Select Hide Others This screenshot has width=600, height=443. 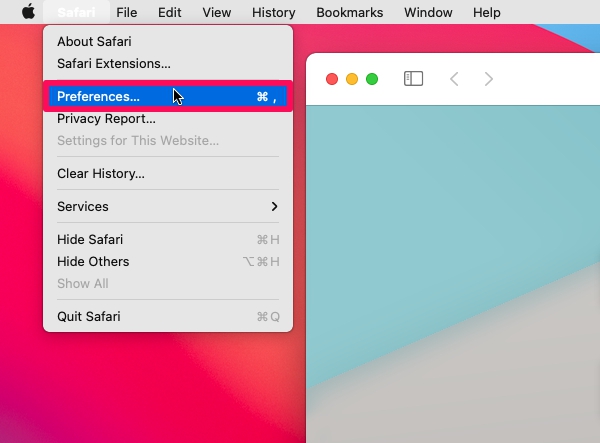pyautogui.click(x=168, y=262)
